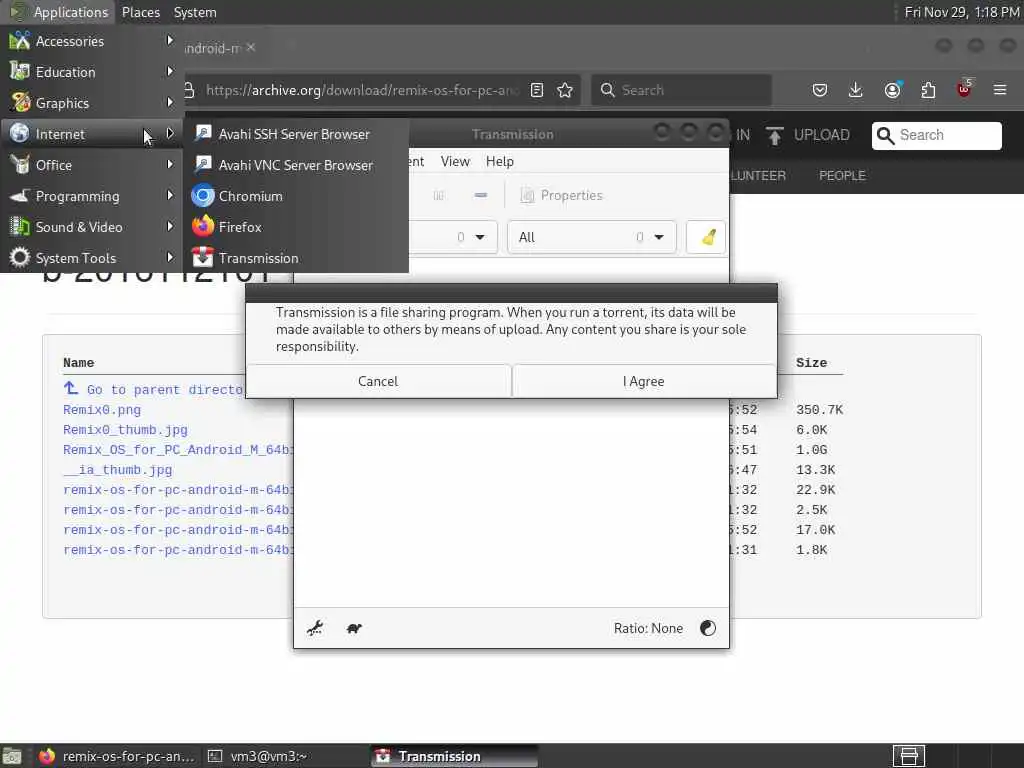Image resolution: width=1024 pixels, height=768 pixels.
Task: Click Cancel in Transmission dialog
Action: click(x=378, y=381)
